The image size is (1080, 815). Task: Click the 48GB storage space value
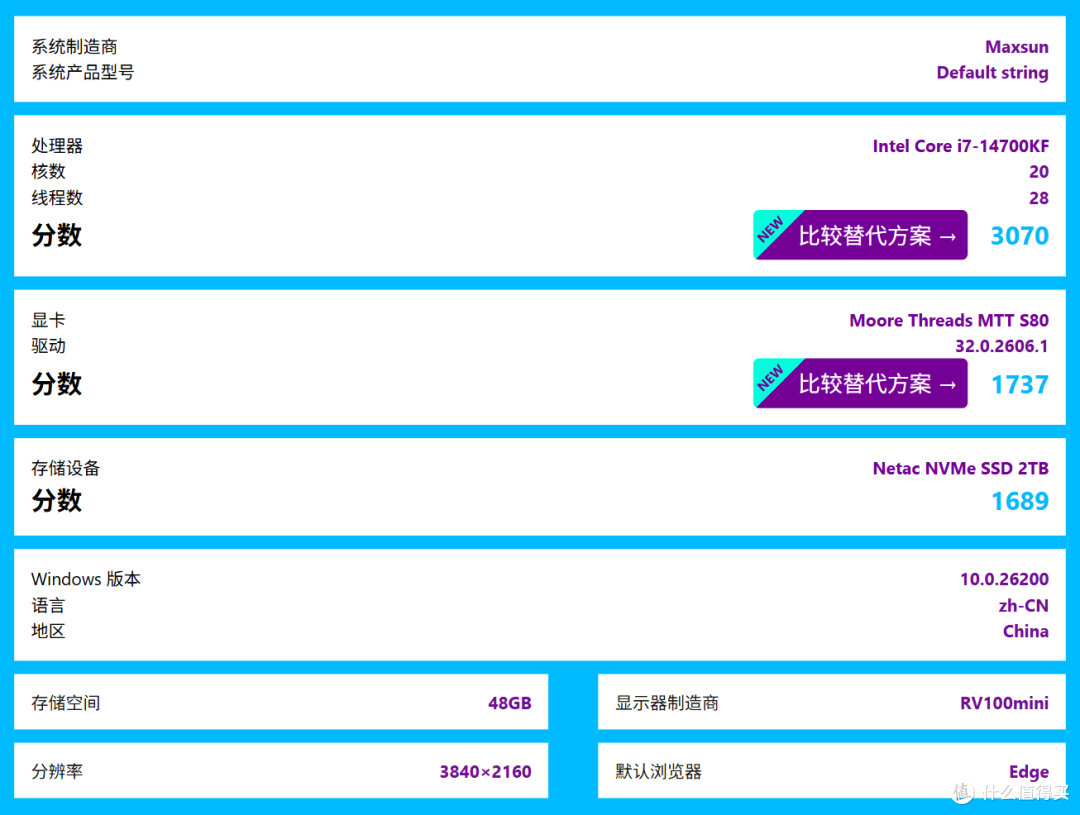(510, 703)
